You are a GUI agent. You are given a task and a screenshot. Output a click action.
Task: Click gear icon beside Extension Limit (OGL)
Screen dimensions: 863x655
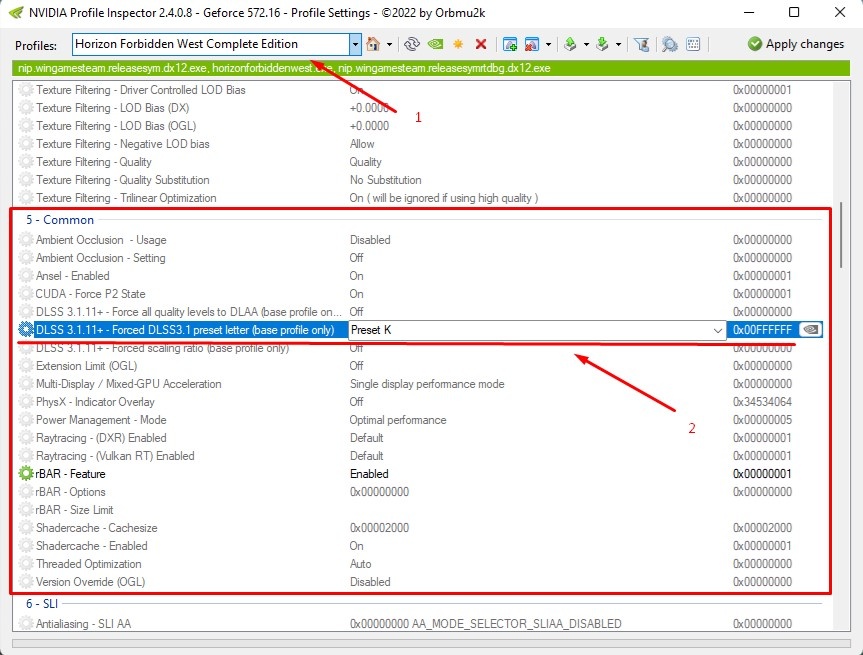(25, 366)
